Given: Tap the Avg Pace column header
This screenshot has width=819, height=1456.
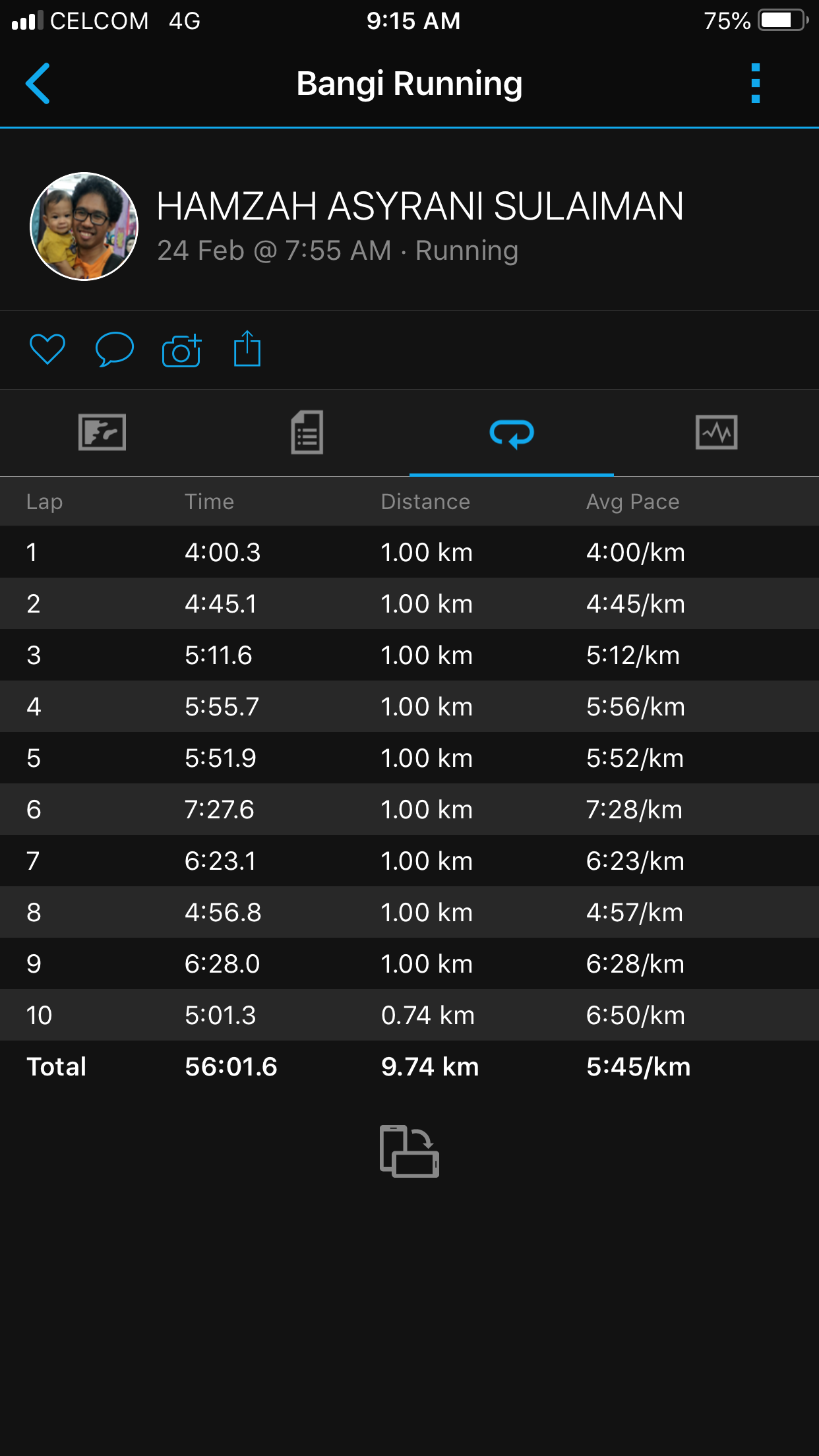Looking at the screenshot, I should [632, 502].
